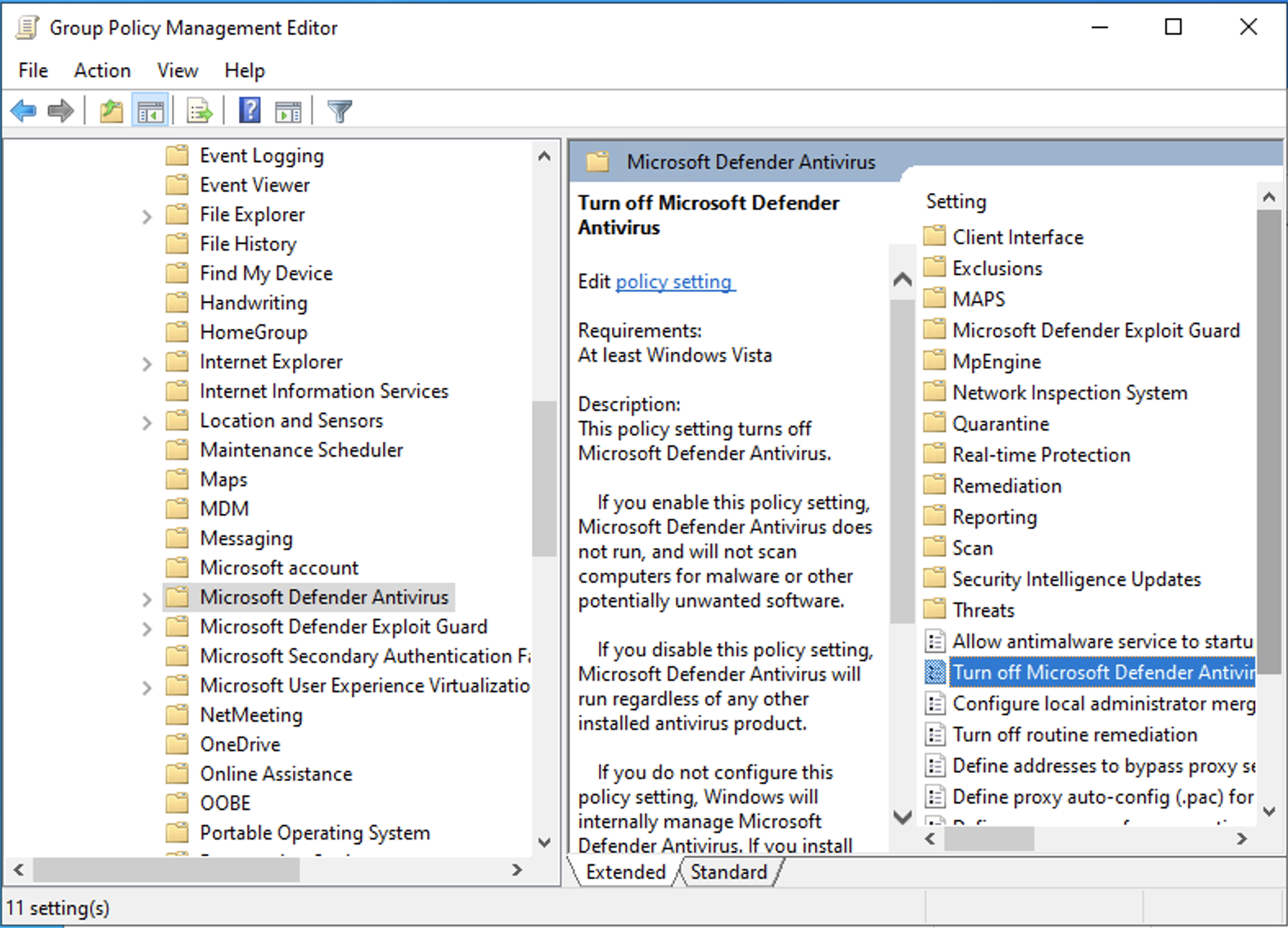
Task: Open the Real-time Protection folder
Action: pyautogui.click(x=1040, y=455)
